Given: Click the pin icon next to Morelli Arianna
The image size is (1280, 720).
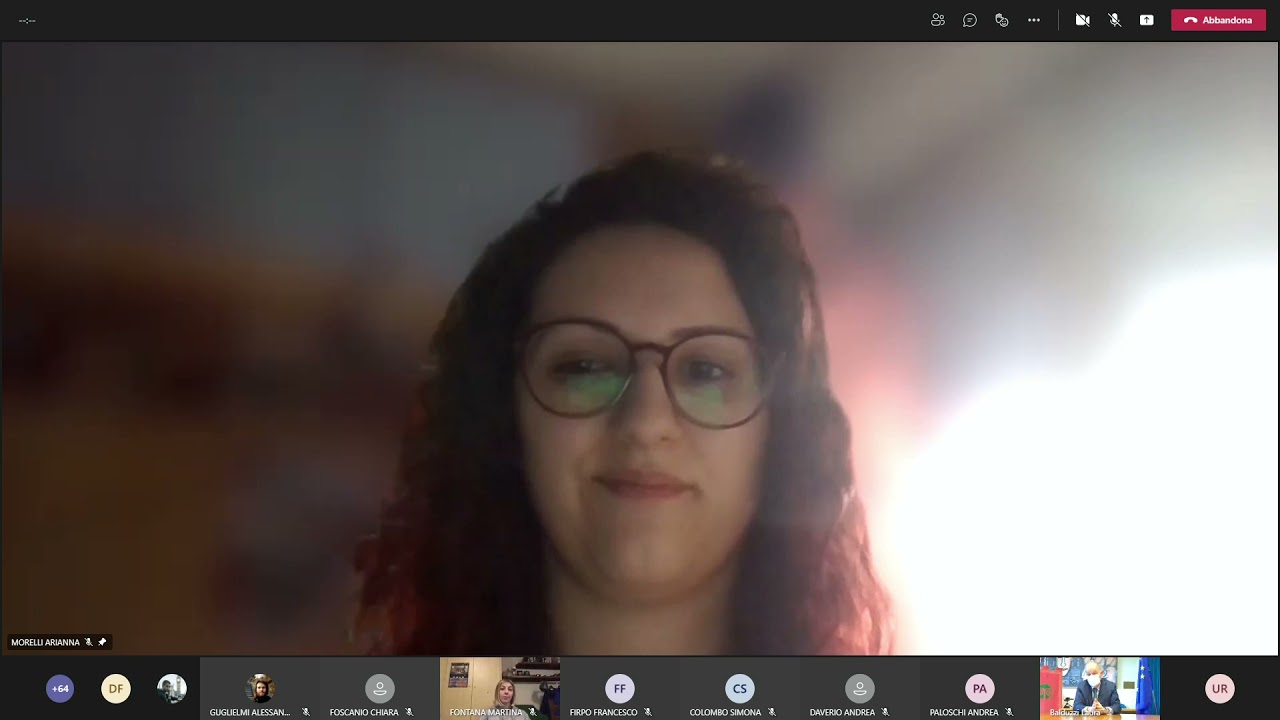Looking at the screenshot, I should pyautogui.click(x=102, y=642).
